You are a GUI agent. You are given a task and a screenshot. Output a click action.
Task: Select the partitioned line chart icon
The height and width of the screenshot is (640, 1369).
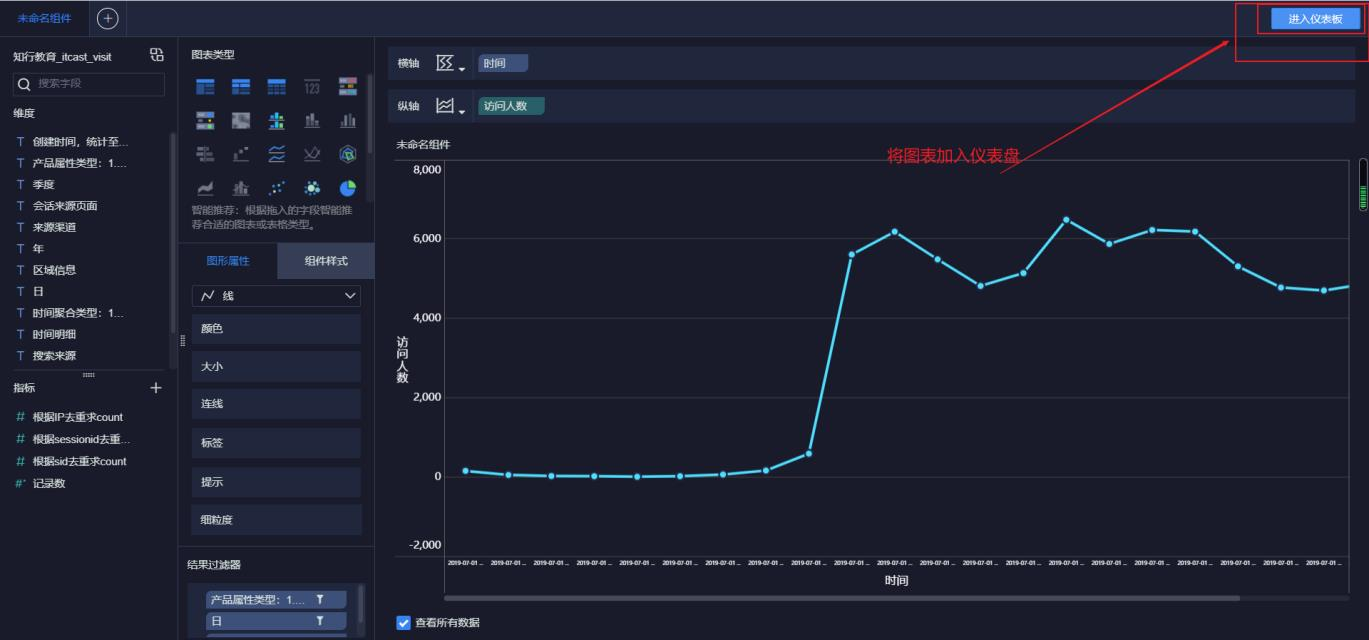coord(276,154)
